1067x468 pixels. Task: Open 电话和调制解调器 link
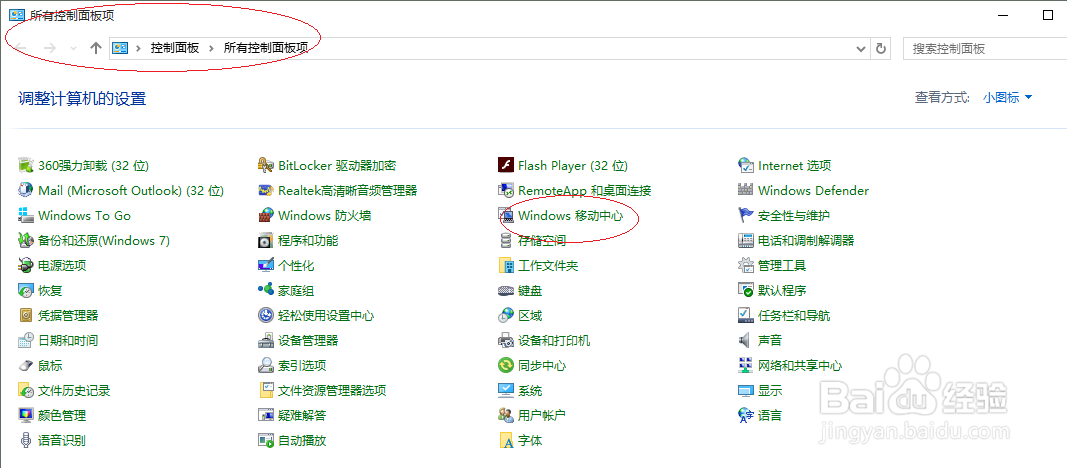(806, 240)
